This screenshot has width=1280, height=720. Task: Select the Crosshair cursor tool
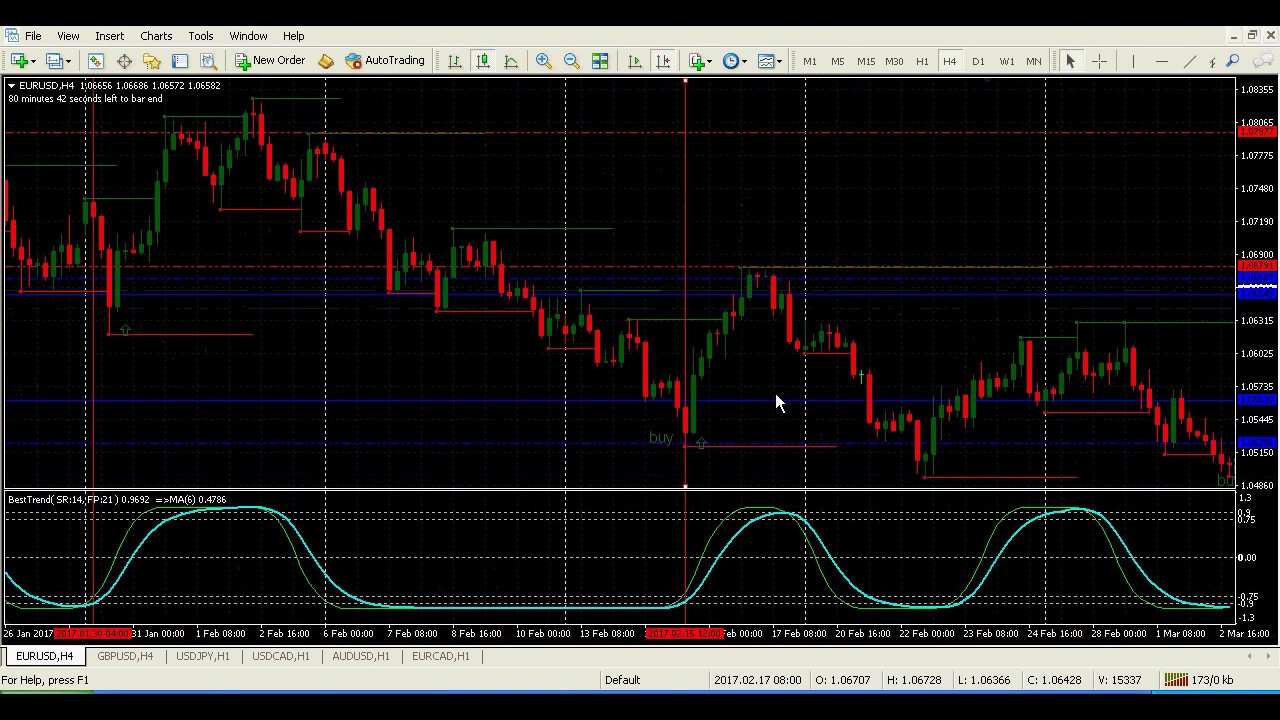tap(1099, 61)
